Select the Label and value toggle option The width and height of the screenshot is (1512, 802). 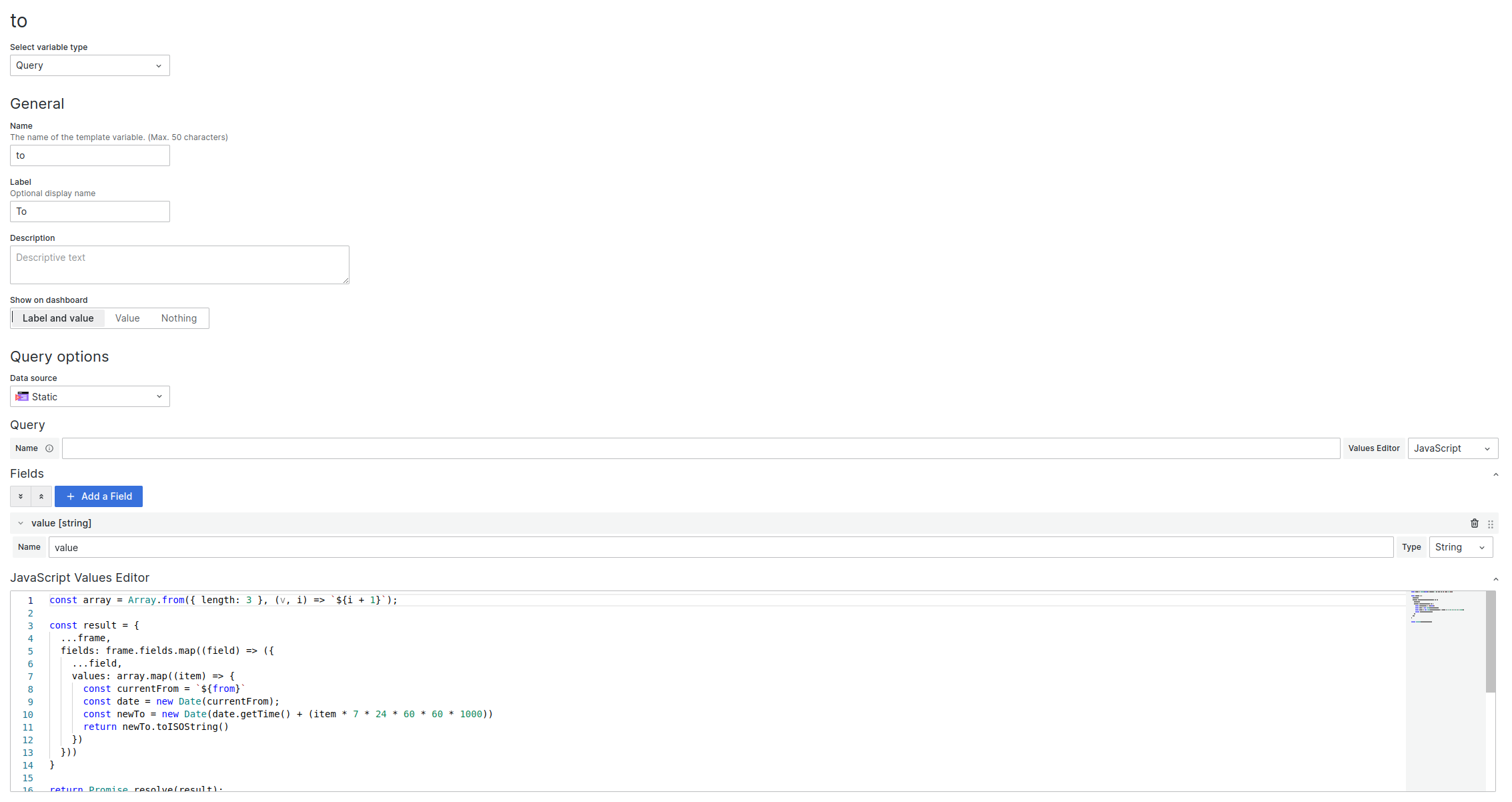tap(57, 318)
